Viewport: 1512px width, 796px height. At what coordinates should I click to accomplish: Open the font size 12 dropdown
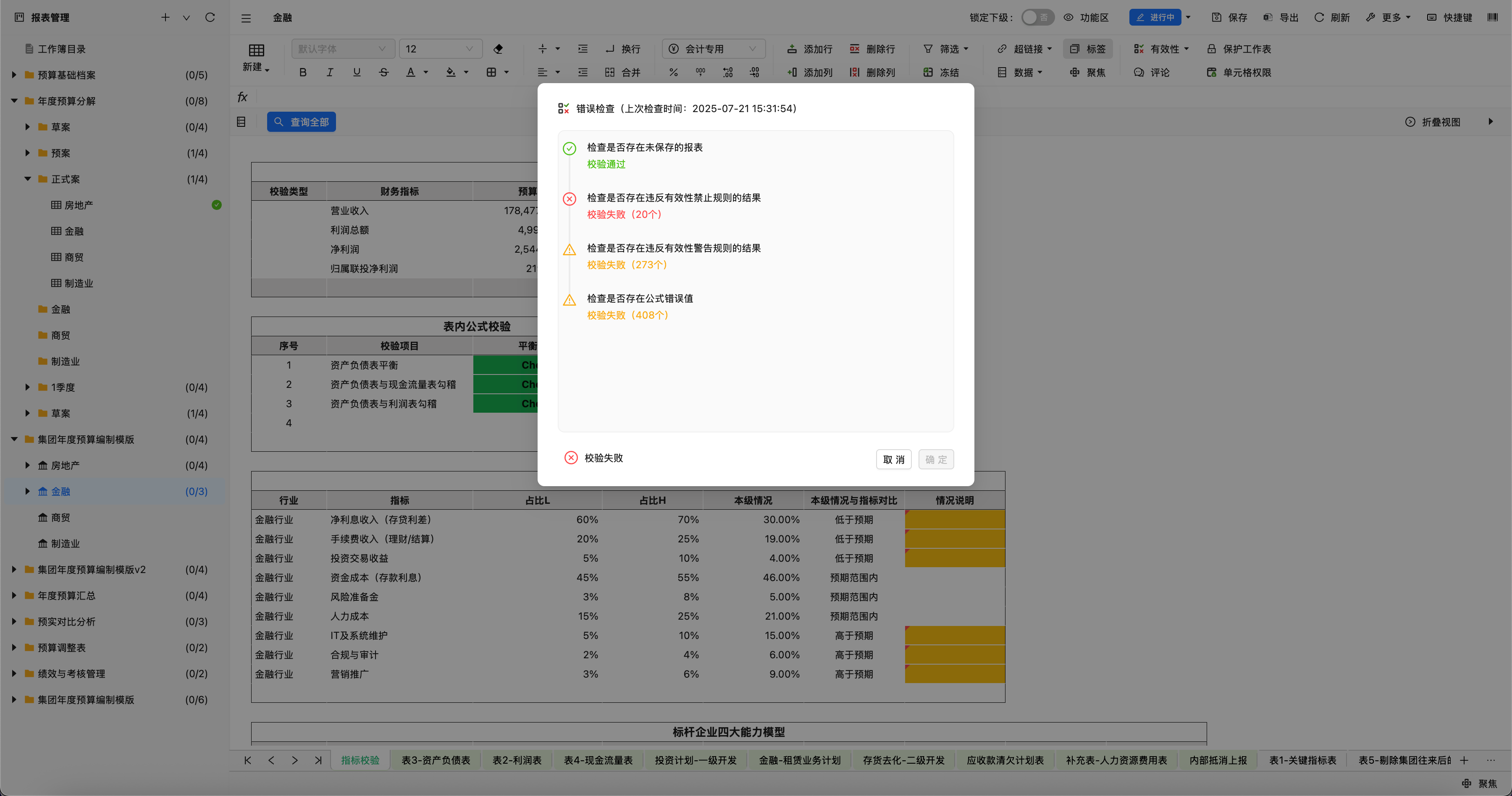(x=440, y=49)
